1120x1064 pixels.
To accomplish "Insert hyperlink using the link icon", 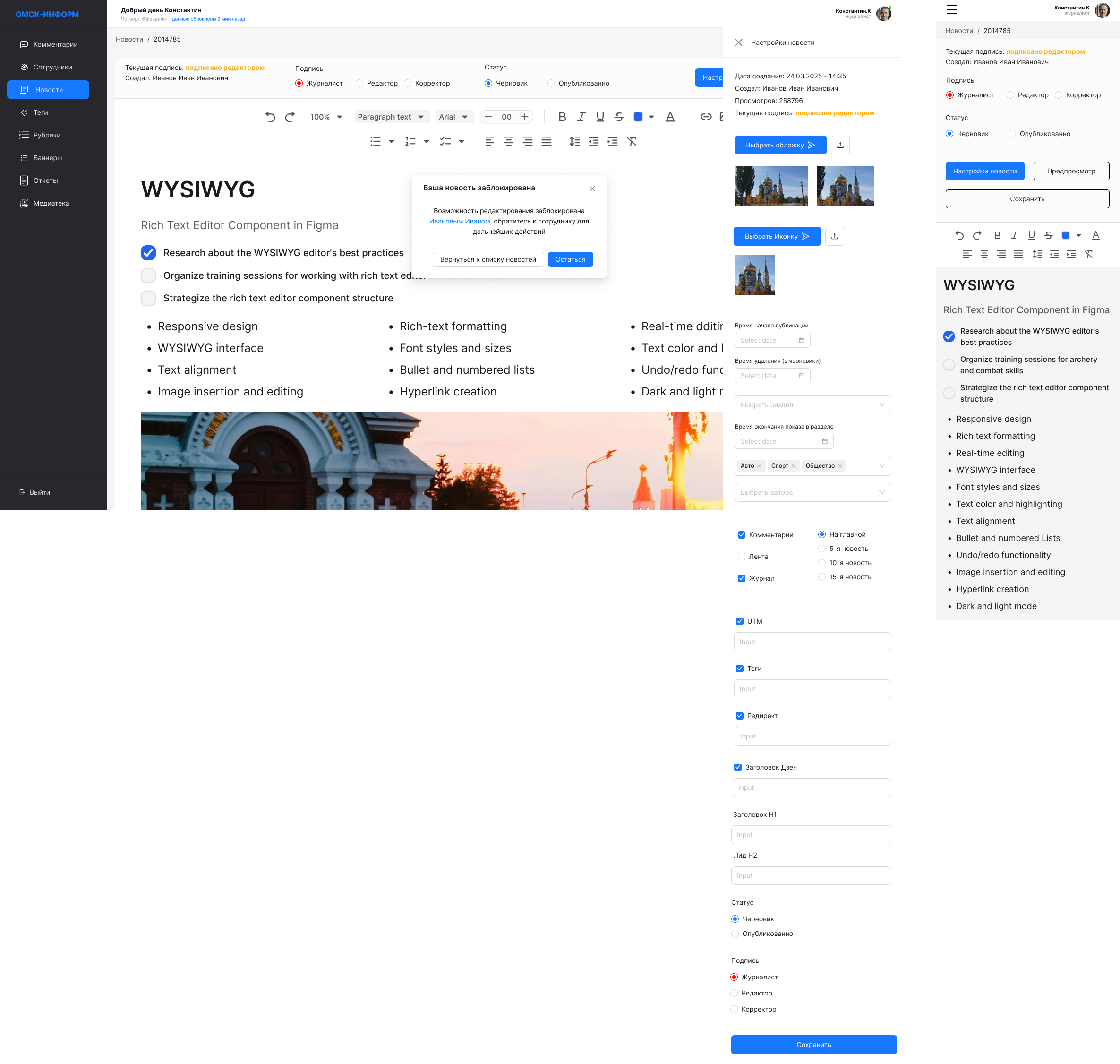I will (x=705, y=117).
